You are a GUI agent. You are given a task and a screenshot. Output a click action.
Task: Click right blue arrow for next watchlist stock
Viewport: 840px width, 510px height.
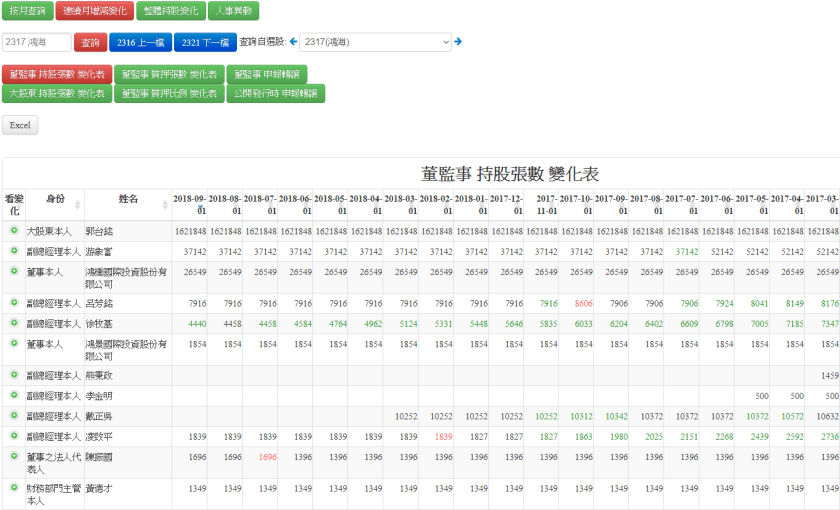(x=458, y=42)
